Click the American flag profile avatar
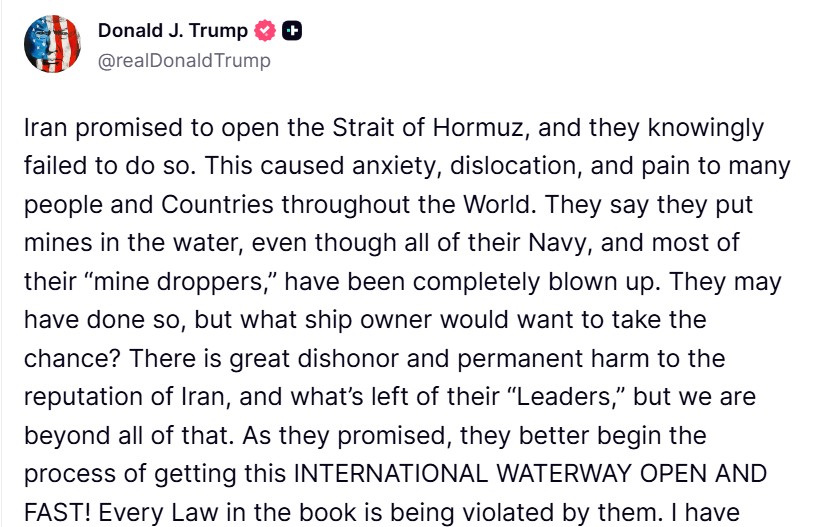 pos(52,44)
